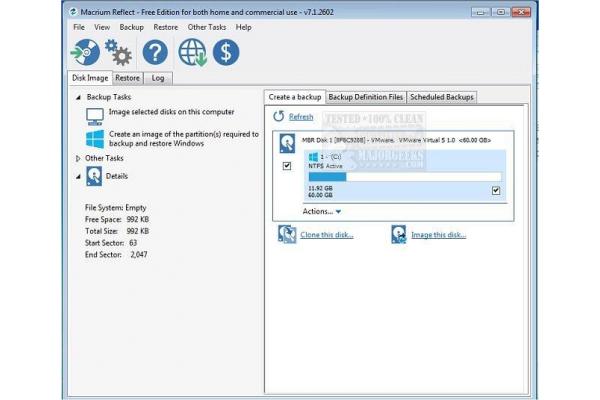The image size is (600, 400).
Task: Open the Backup Definition Files tab
Action: 365,97
